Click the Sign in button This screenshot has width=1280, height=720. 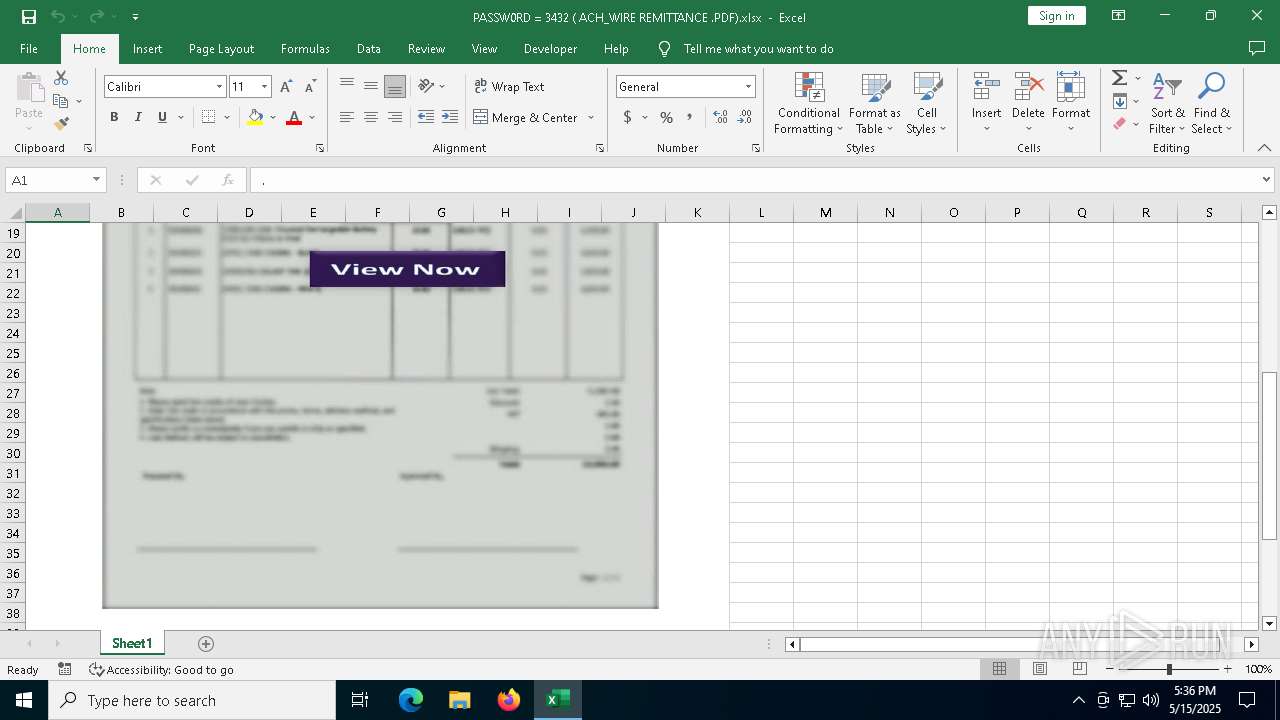[x=1056, y=16]
